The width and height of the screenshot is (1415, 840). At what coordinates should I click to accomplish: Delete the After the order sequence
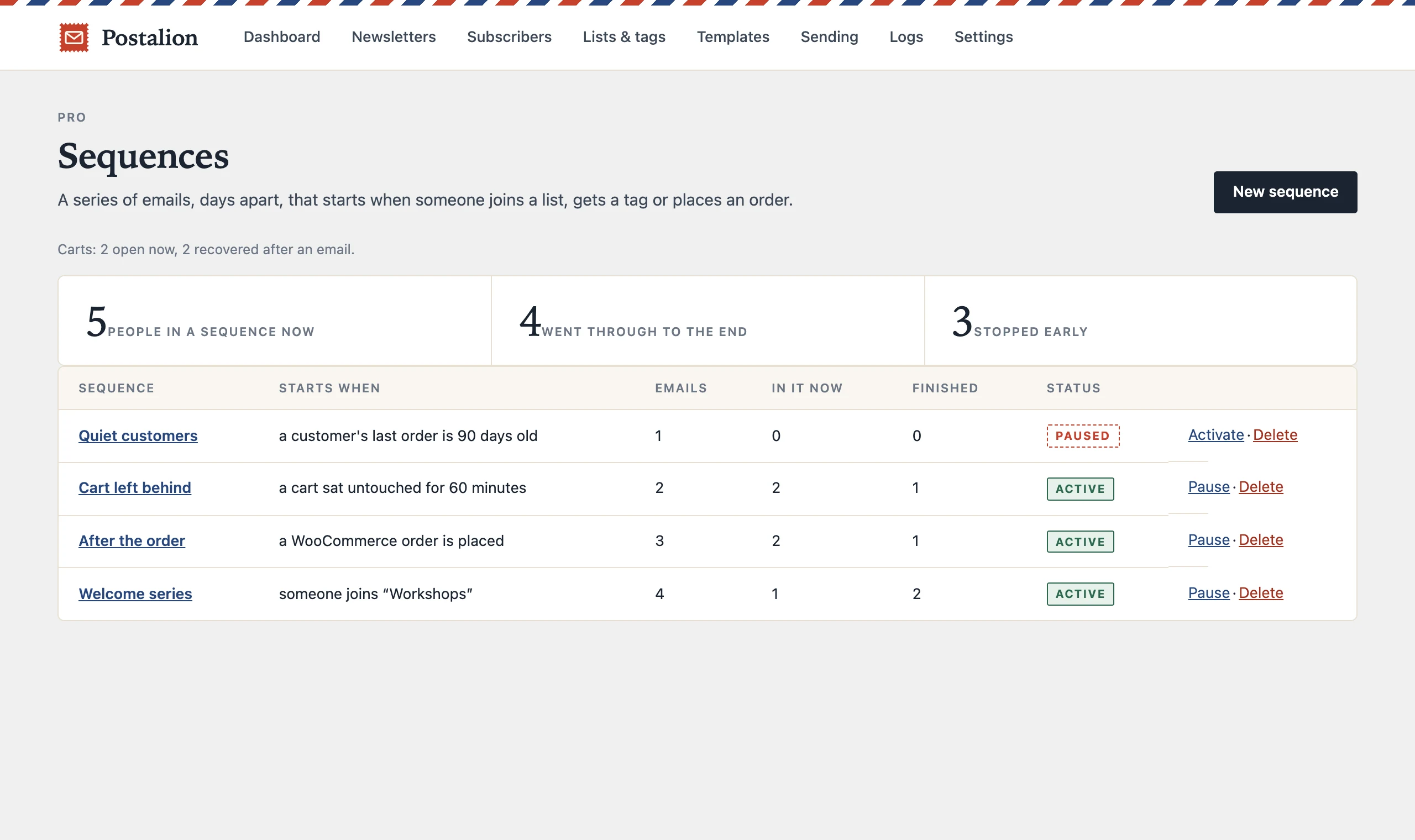point(1260,540)
